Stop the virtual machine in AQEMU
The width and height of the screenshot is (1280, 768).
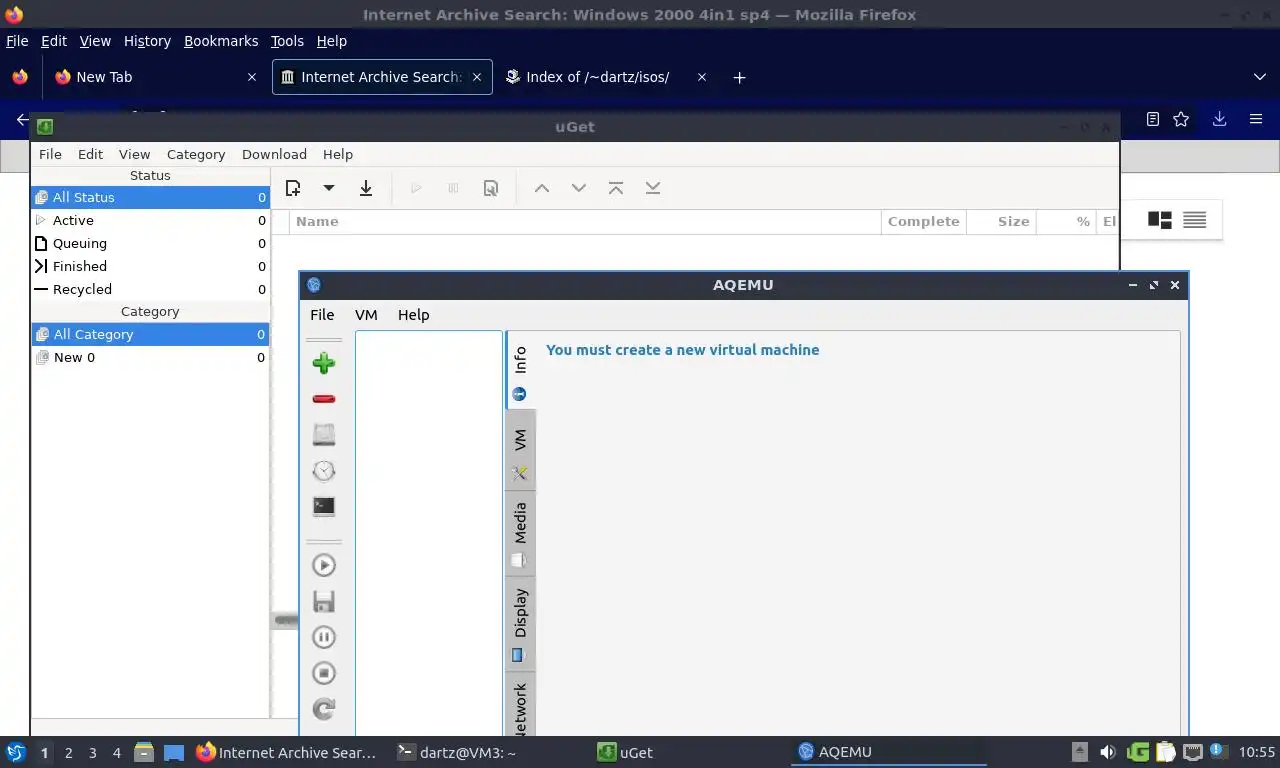pos(323,673)
